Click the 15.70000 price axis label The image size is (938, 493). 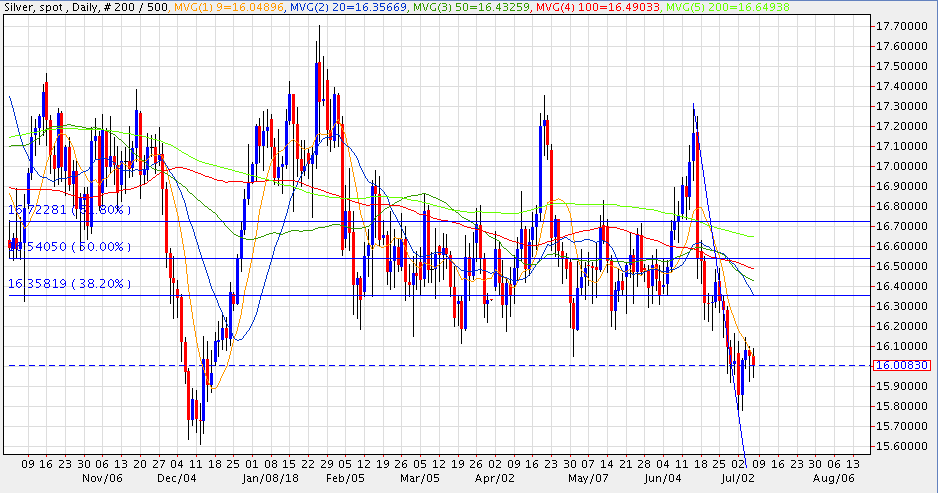tap(903, 426)
